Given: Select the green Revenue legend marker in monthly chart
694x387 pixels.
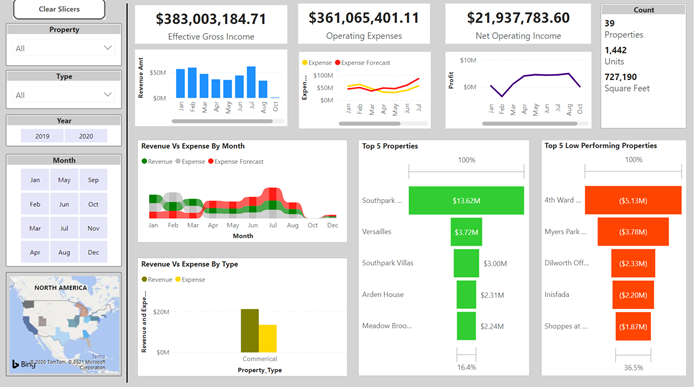Looking at the screenshot, I should [x=144, y=162].
